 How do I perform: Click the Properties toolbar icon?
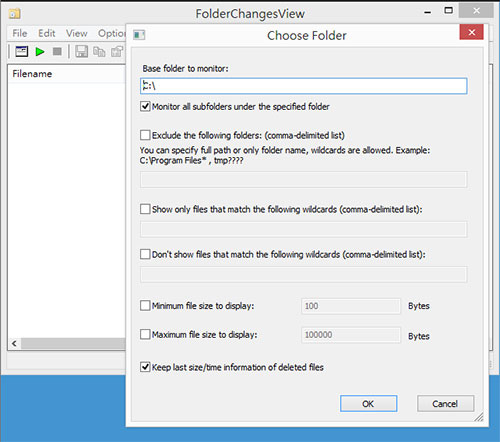click(117, 52)
